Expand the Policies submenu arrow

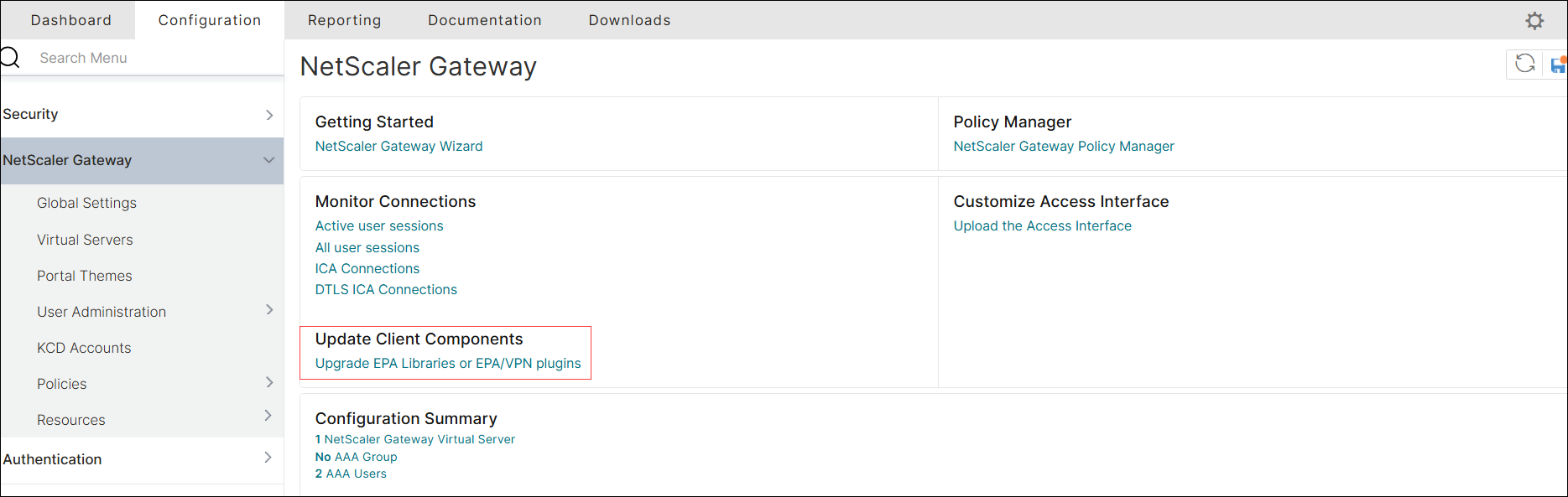click(x=268, y=382)
